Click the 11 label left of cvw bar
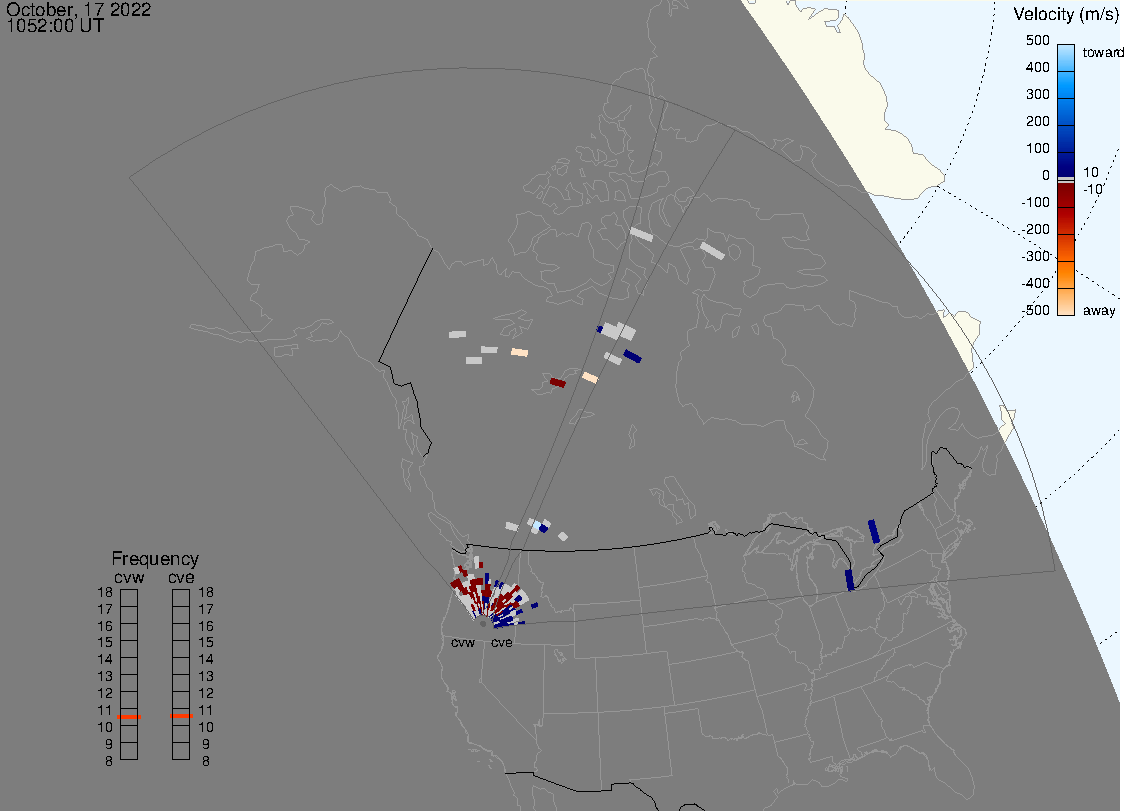Screen dimensions: 1124x811 (105, 711)
